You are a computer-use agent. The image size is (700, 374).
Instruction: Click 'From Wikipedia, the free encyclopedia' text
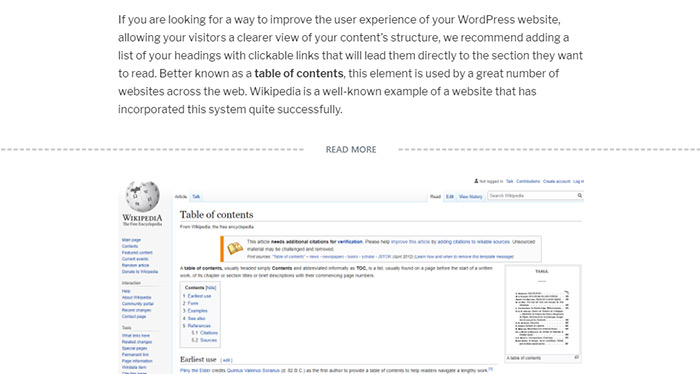(217, 227)
